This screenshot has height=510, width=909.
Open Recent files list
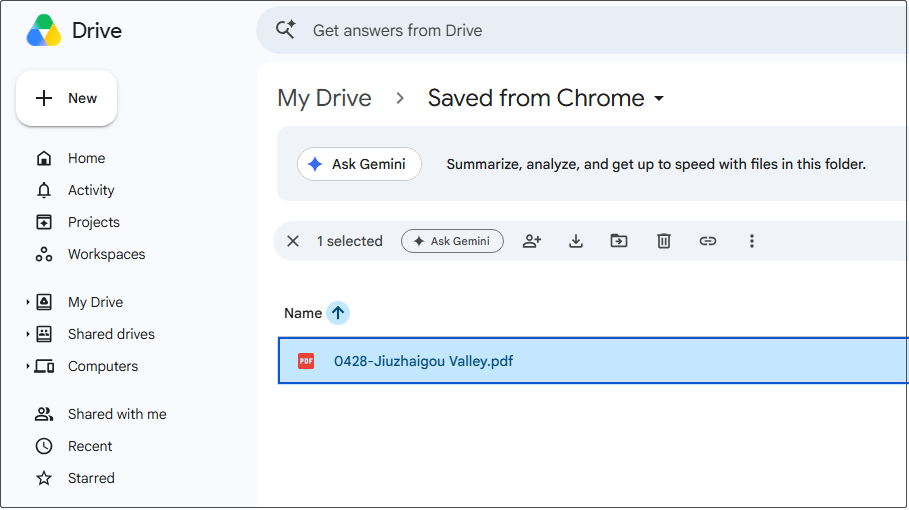[x=90, y=446]
